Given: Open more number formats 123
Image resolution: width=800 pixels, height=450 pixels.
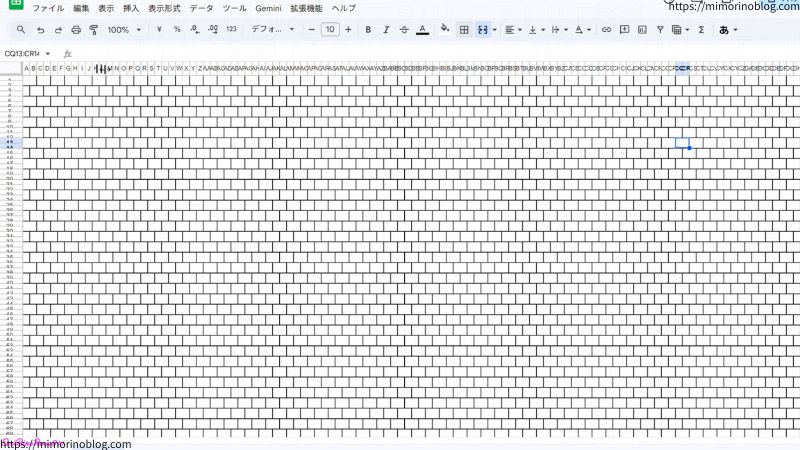Looking at the screenshot, I should coord(231,30).
